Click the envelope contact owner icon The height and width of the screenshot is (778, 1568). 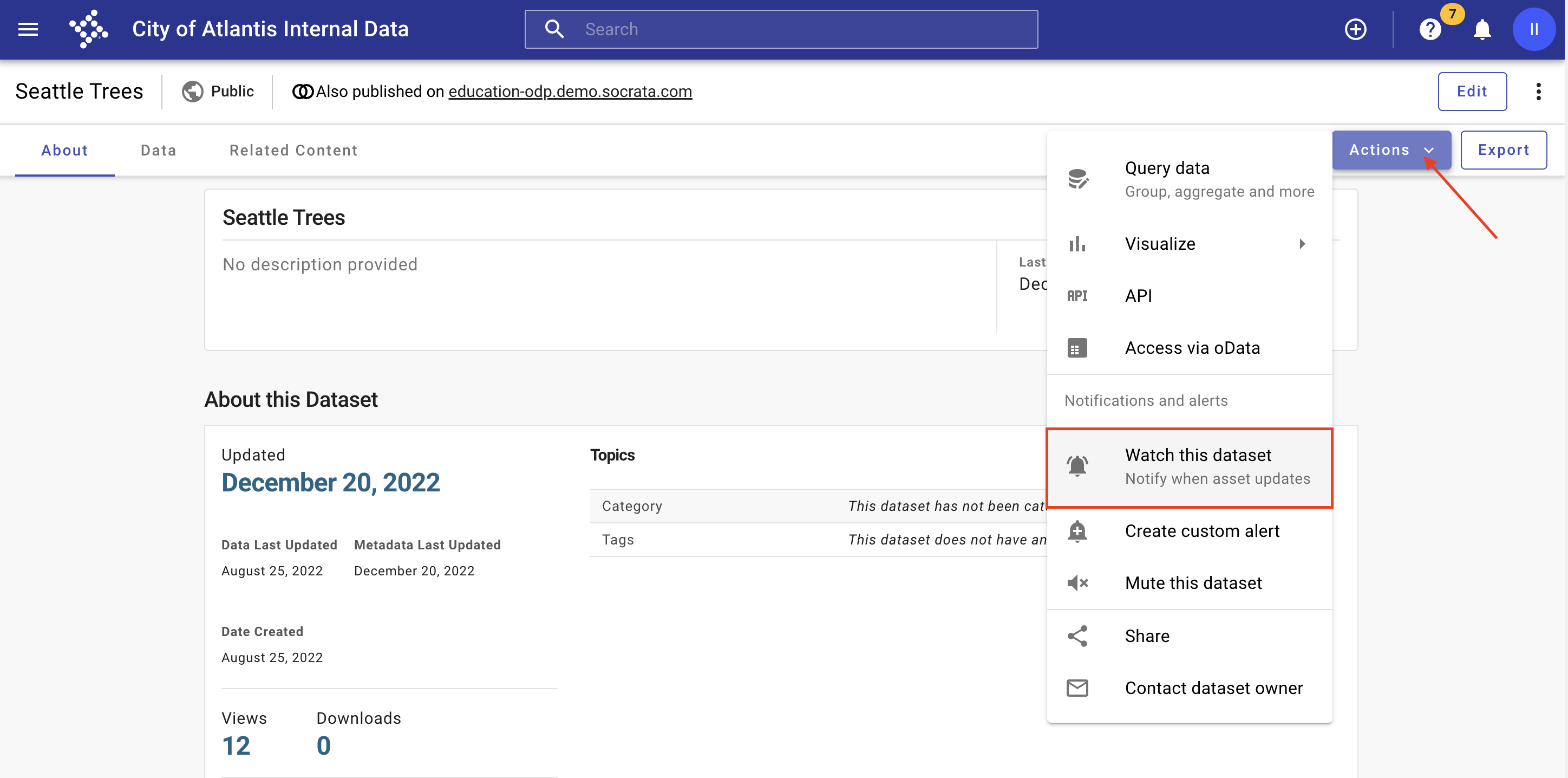[1077, 688]
